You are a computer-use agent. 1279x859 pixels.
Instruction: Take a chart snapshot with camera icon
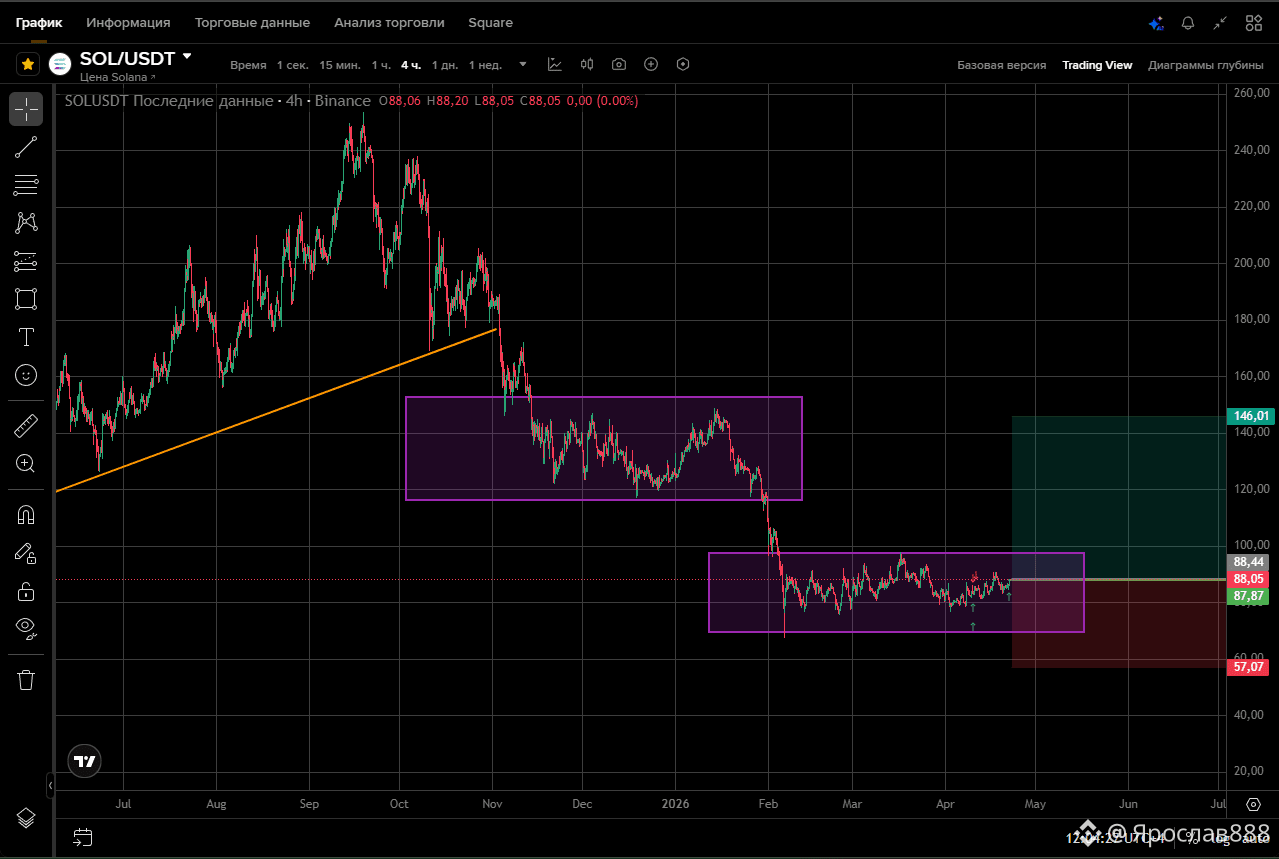(619, 64)
